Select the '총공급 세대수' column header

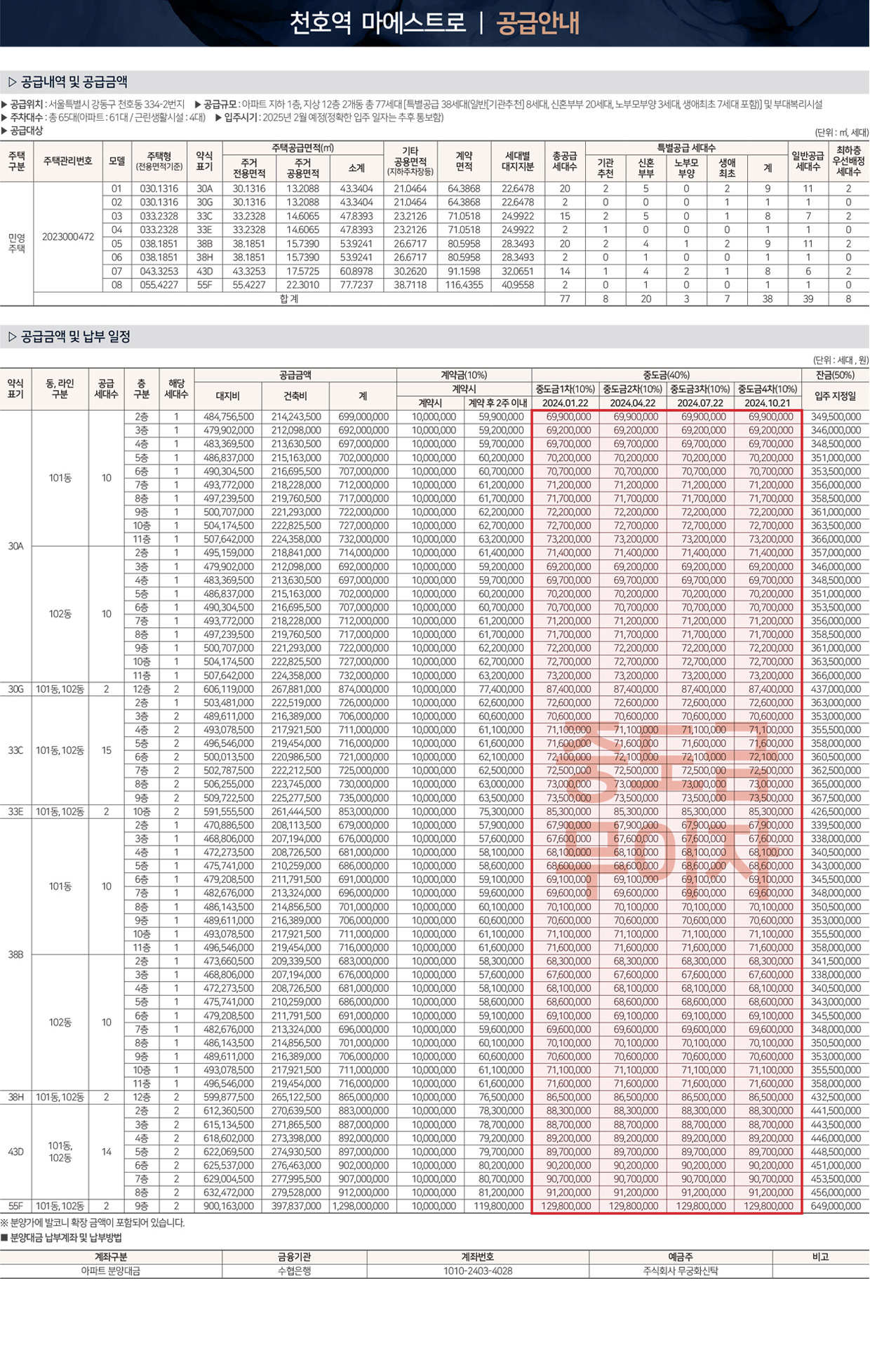(565, 161)
